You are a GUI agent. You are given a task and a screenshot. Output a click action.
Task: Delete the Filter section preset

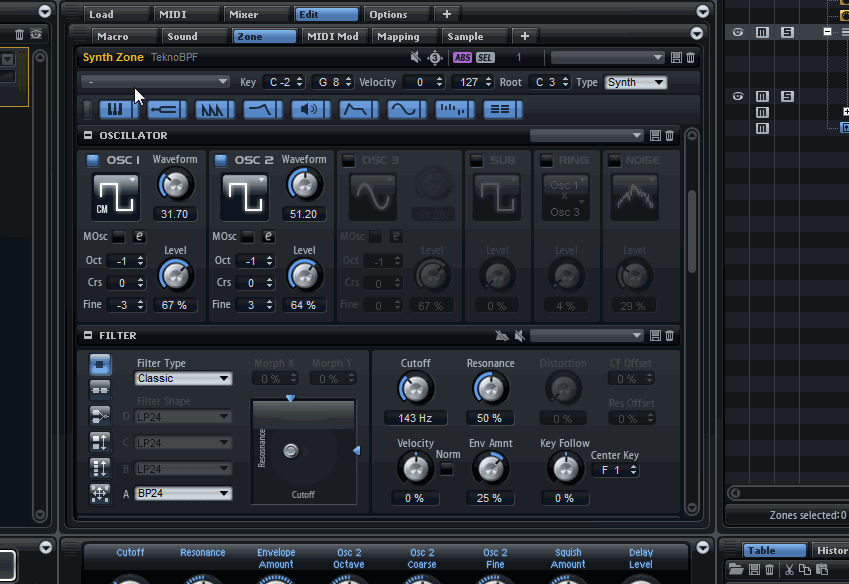[x=670, y=336]
